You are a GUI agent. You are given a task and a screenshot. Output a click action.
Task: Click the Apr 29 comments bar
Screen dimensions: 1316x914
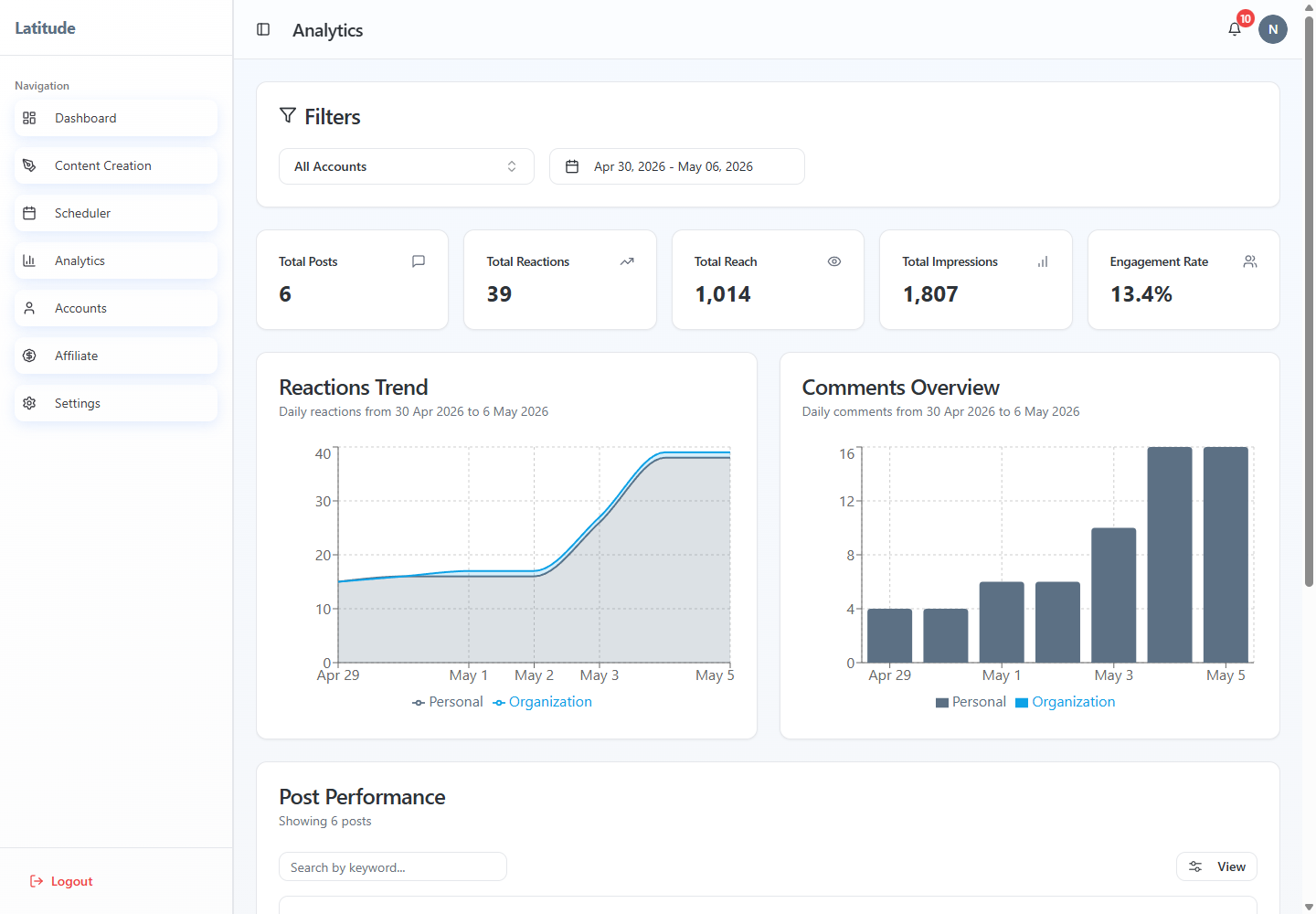(890, 635)
